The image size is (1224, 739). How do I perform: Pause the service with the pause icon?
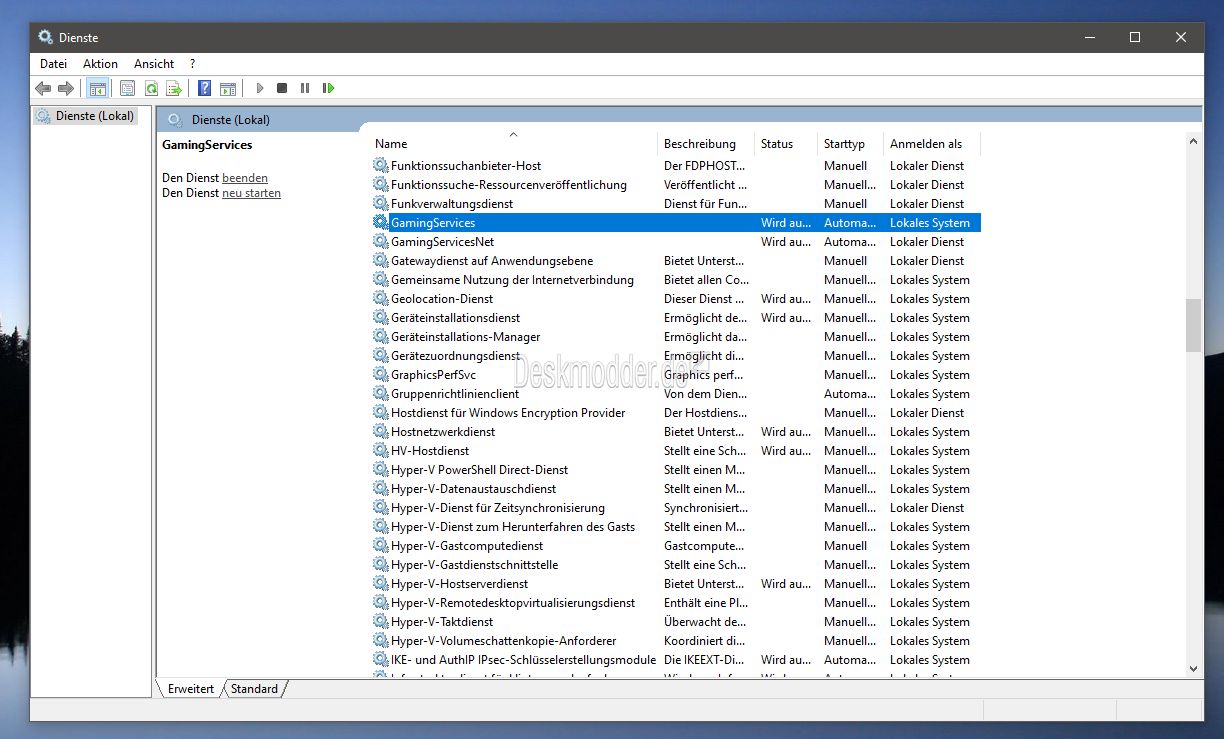pos(305,88)
